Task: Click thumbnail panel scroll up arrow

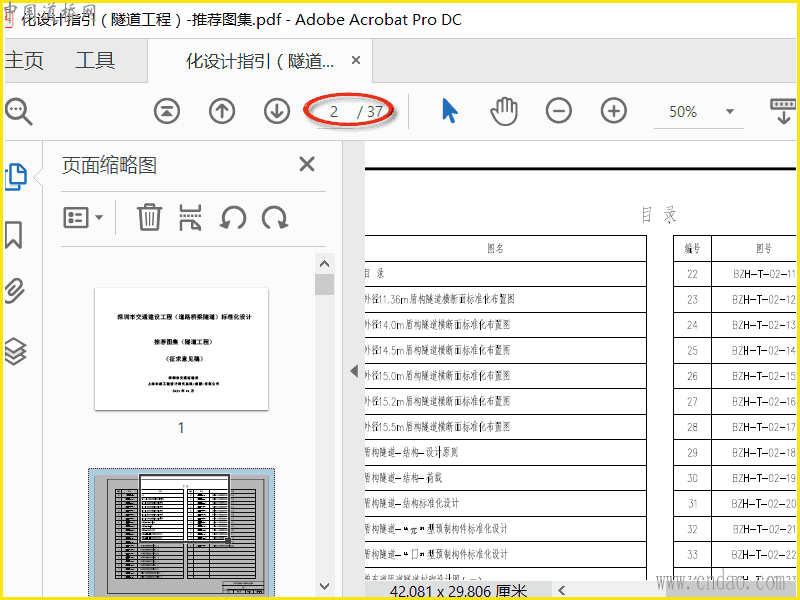Action: (324, 264)
